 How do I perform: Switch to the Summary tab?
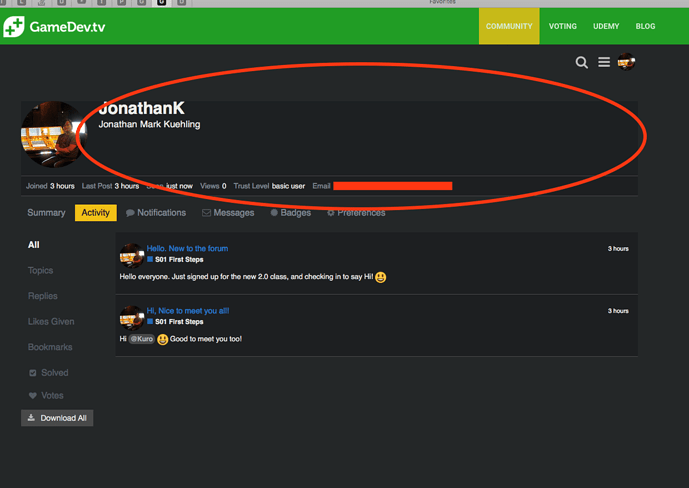pyautogui.click(x=46, y=213)
